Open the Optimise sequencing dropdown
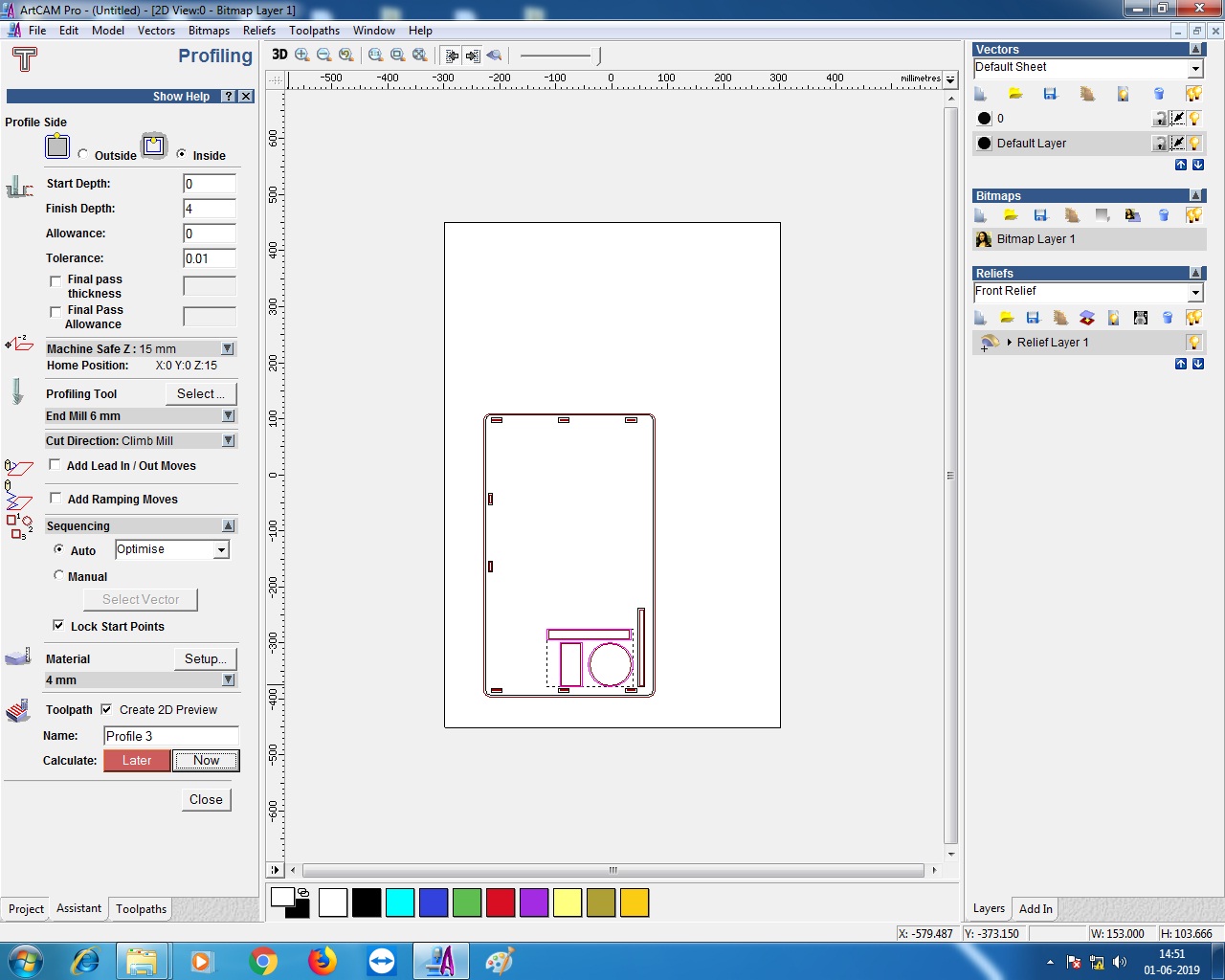The height and width of the screenshot is (980, 1225). 221,550
